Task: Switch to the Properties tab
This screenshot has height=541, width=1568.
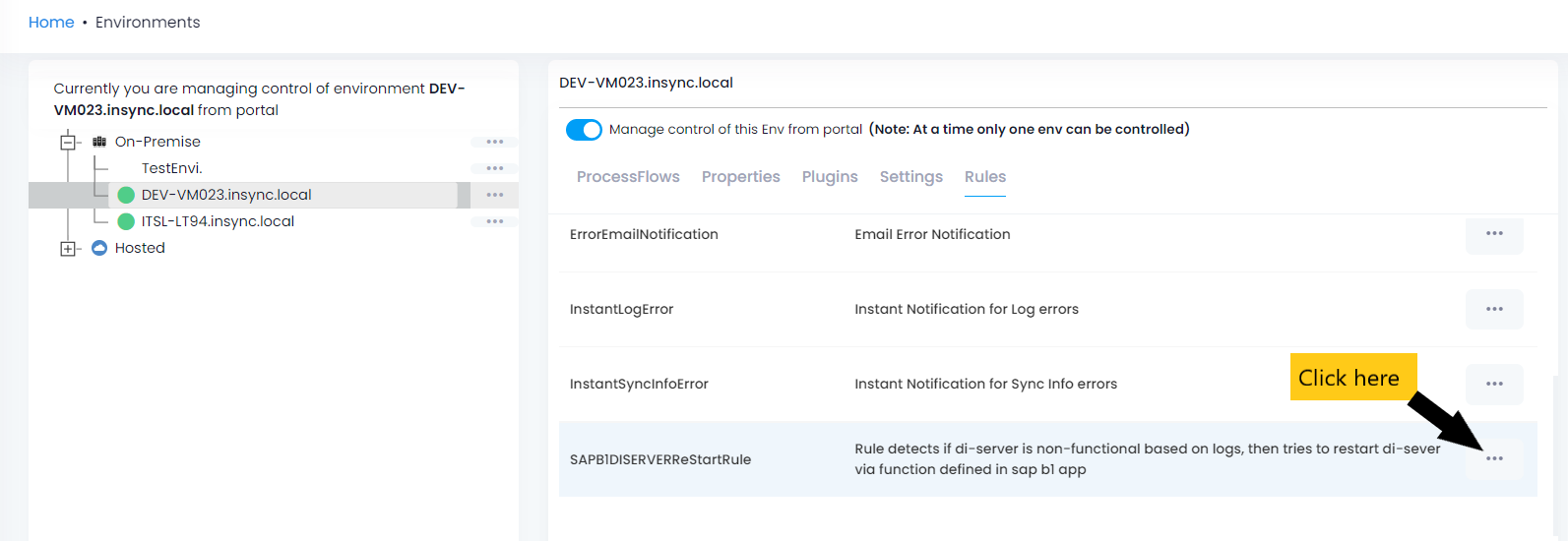Action: [740, 177]
